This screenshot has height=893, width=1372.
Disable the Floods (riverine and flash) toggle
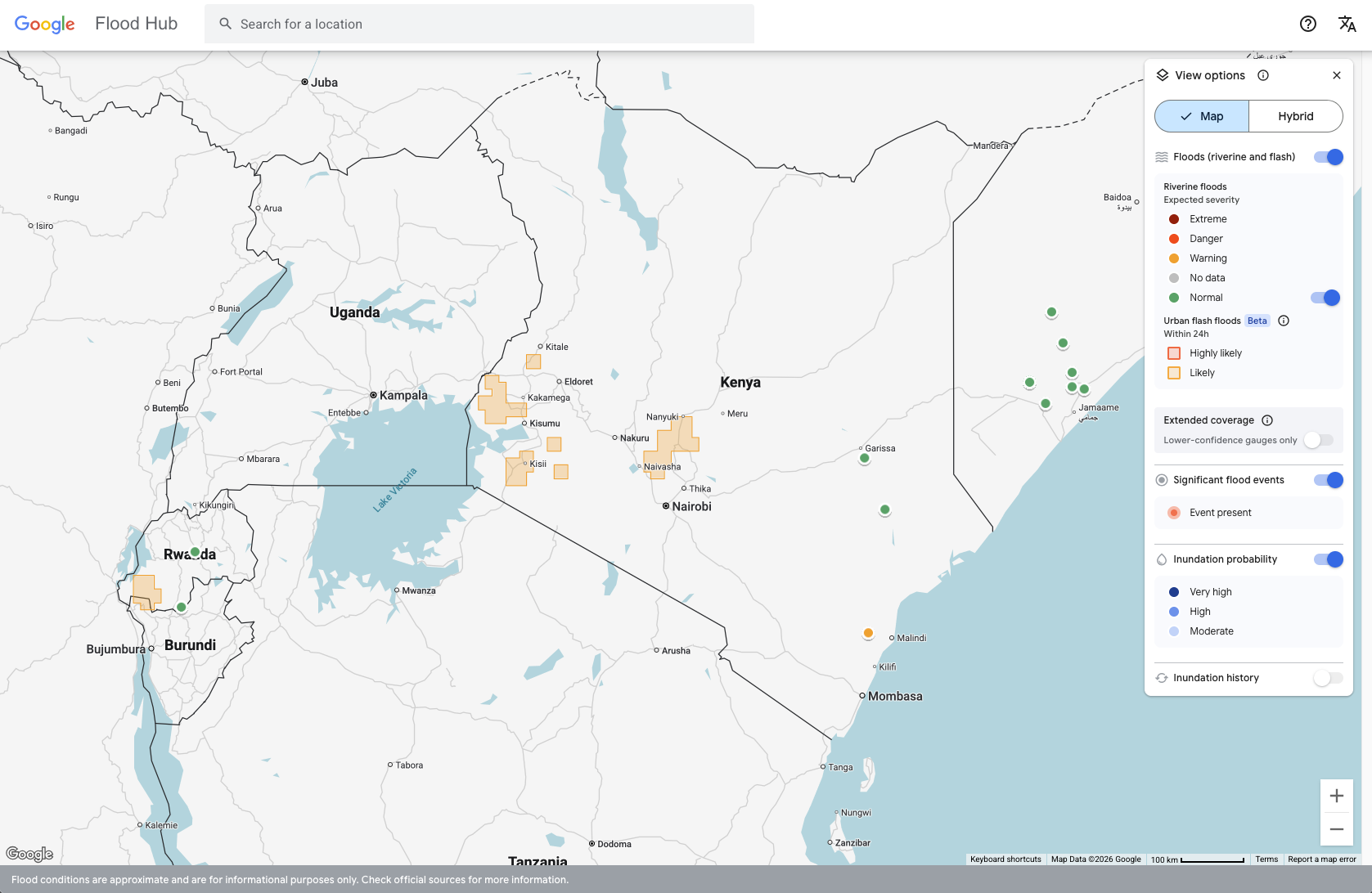[1328, 157]
